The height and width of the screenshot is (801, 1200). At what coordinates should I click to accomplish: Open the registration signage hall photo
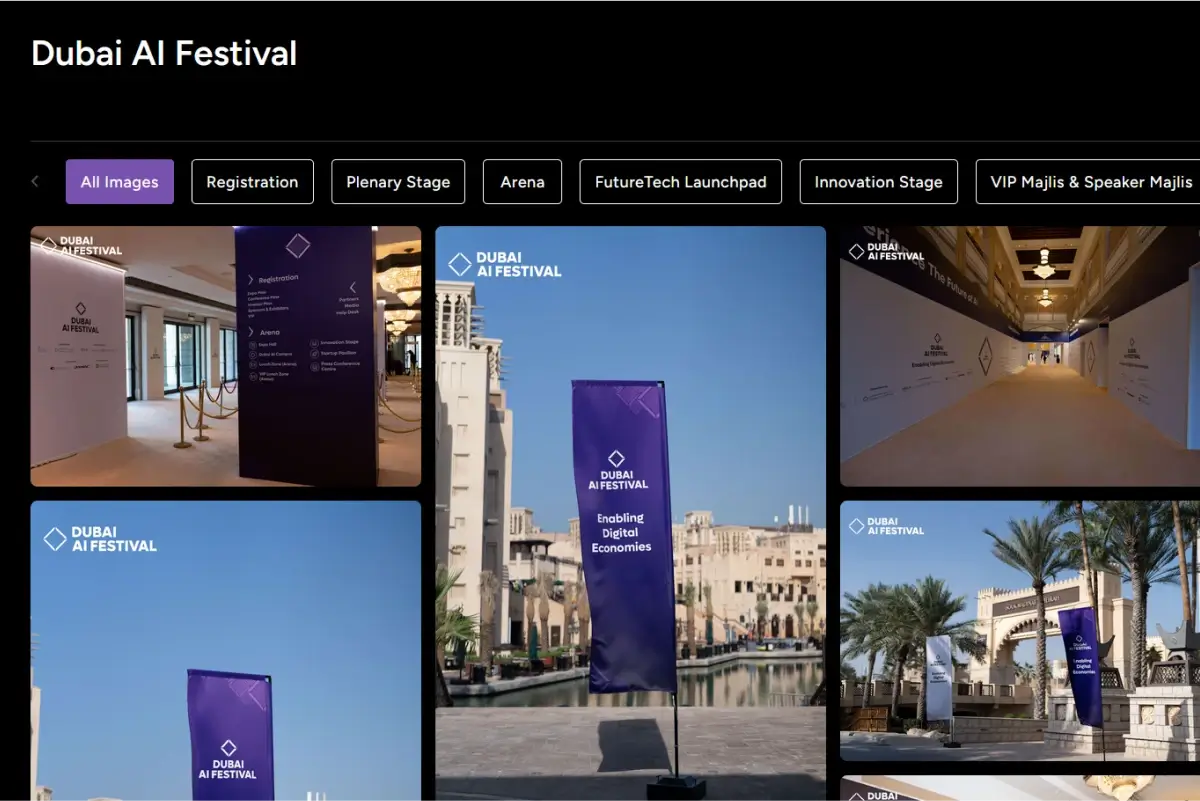[x=226, y=356]
